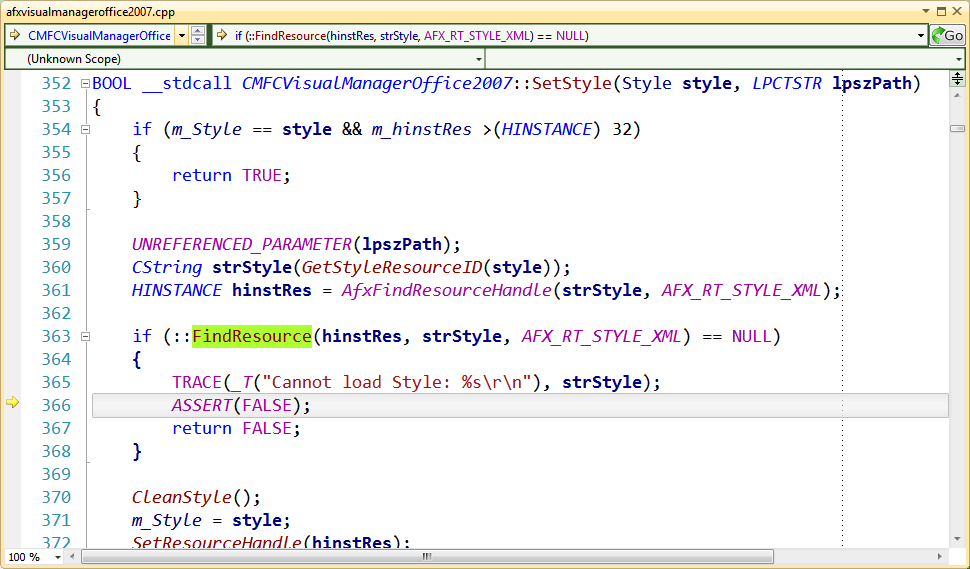
Task: Click the horizontal scrollbar right arrow
Action: click(x=940, y=557)
